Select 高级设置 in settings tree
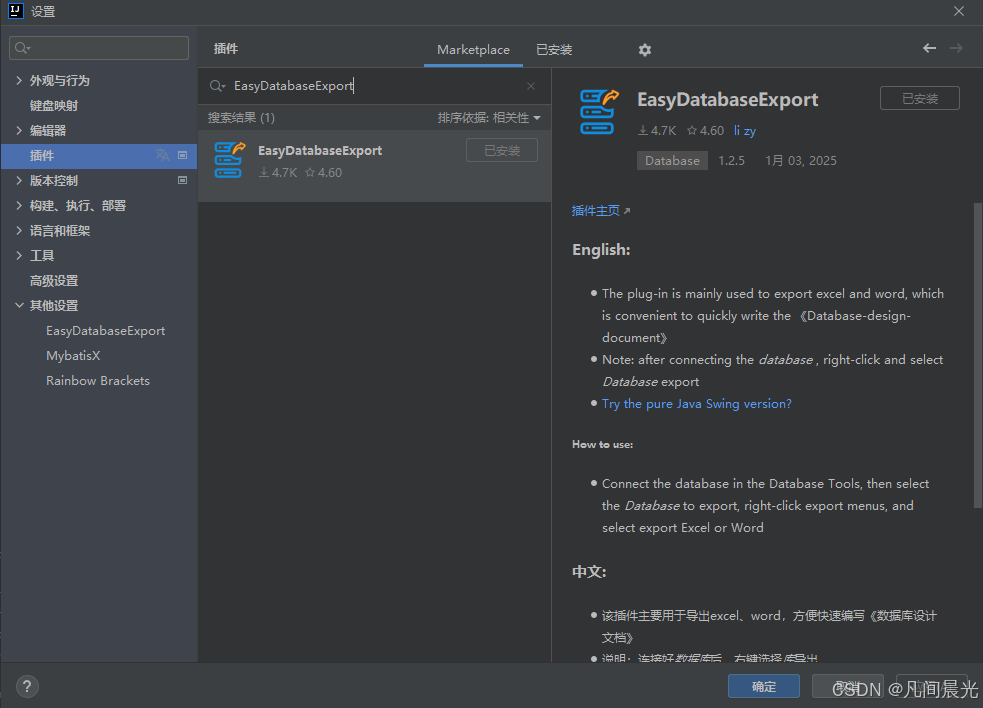983x708 pixels. point(54,281)
